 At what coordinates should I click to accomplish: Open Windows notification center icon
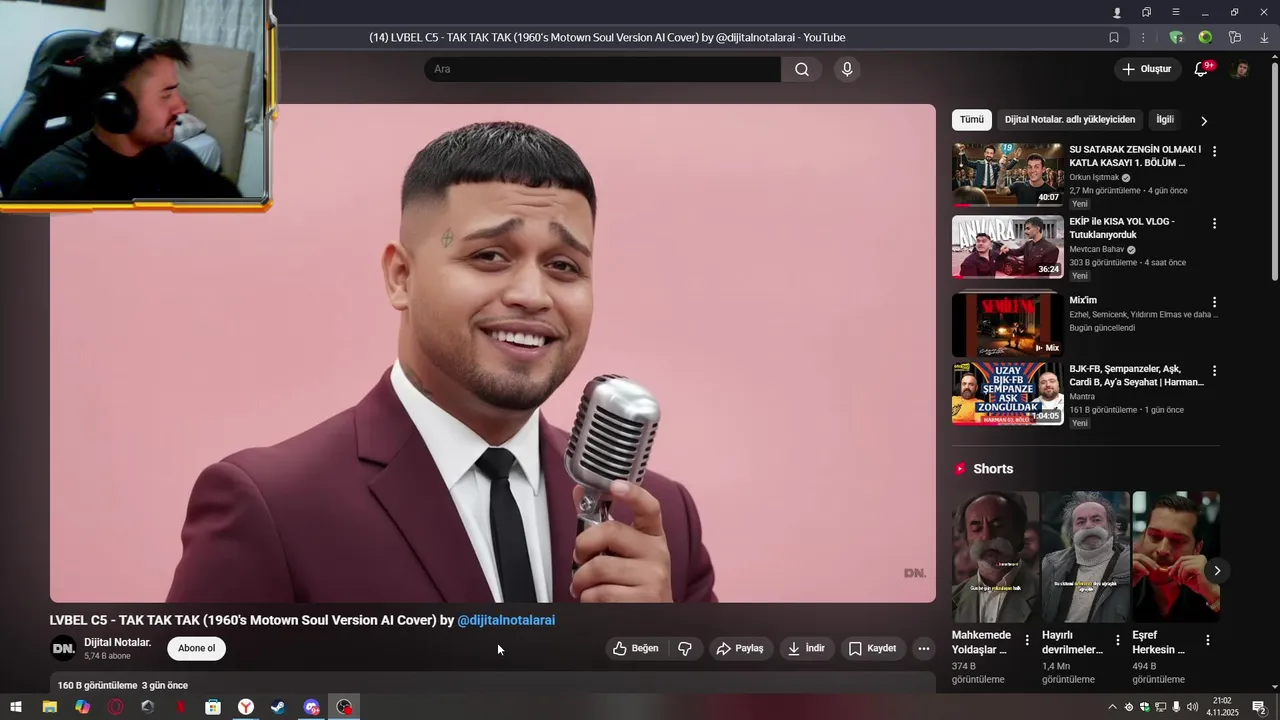[x=1260, y=707]
